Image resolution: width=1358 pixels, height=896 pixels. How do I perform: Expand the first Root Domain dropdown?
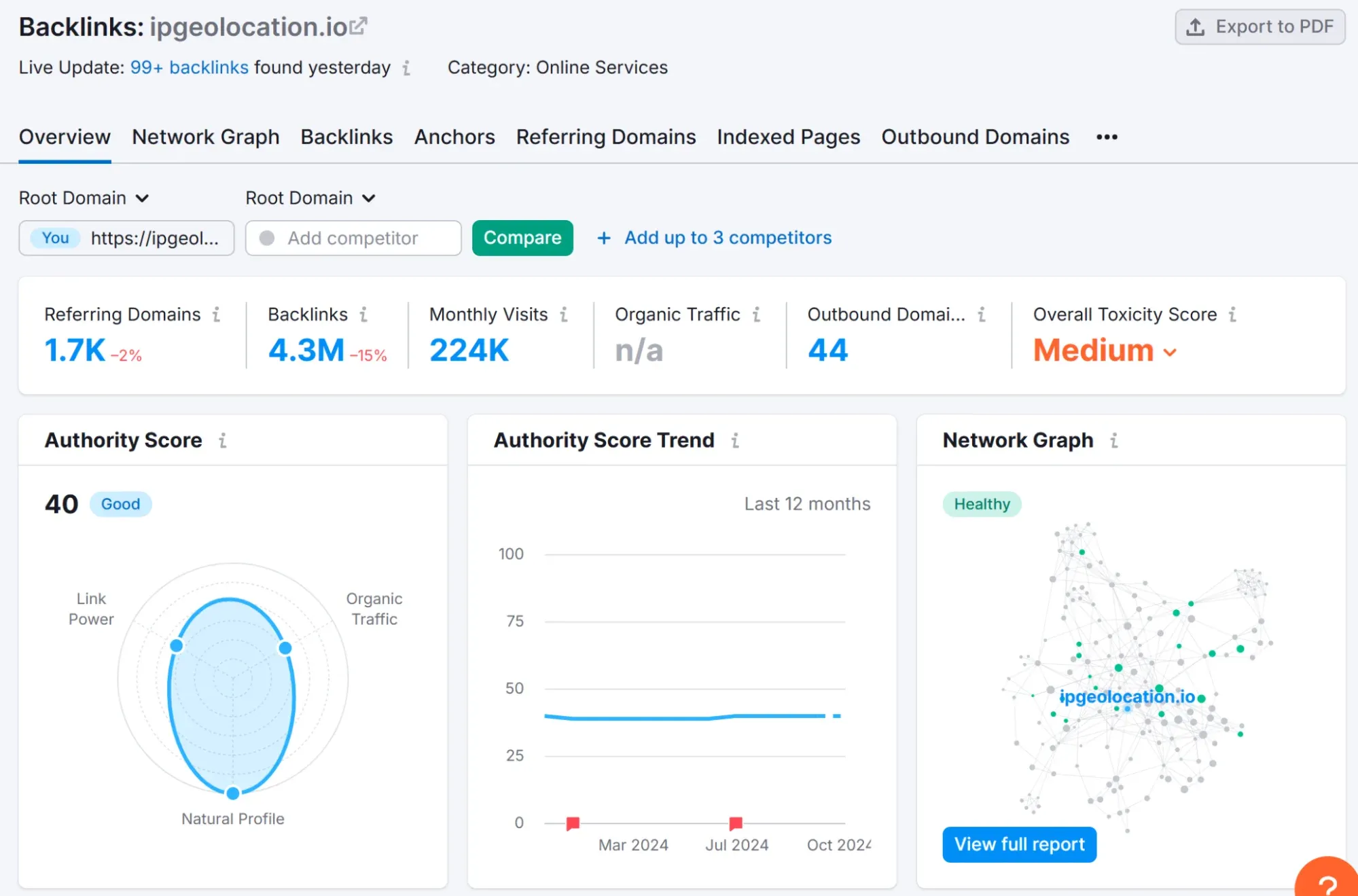84,198
